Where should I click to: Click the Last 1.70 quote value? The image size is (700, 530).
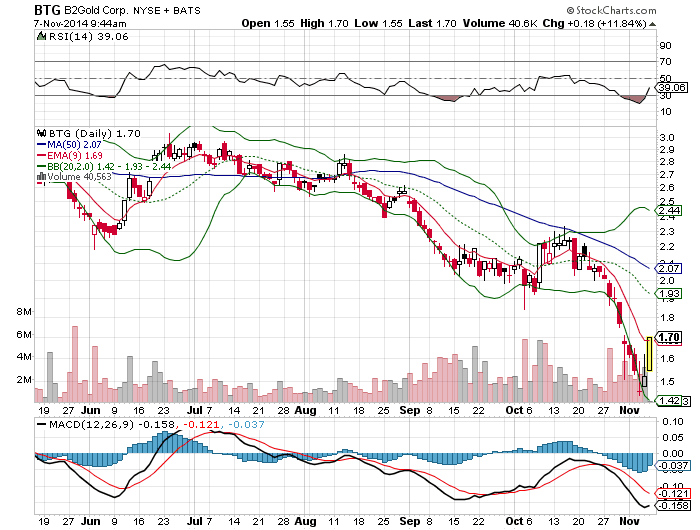click(432, 23)
